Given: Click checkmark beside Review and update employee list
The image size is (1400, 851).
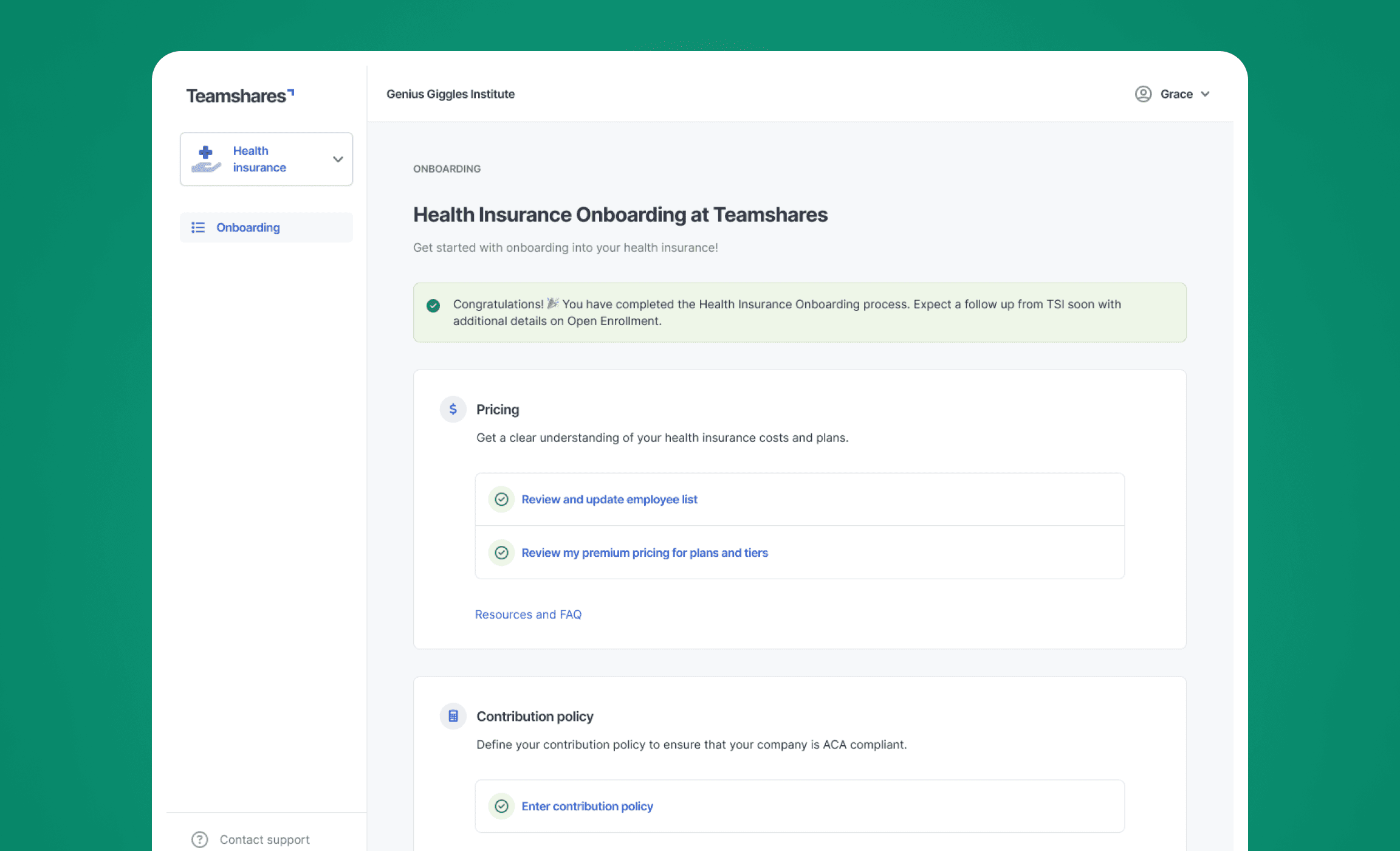Looking at the screenshot, I should (501, 499).
